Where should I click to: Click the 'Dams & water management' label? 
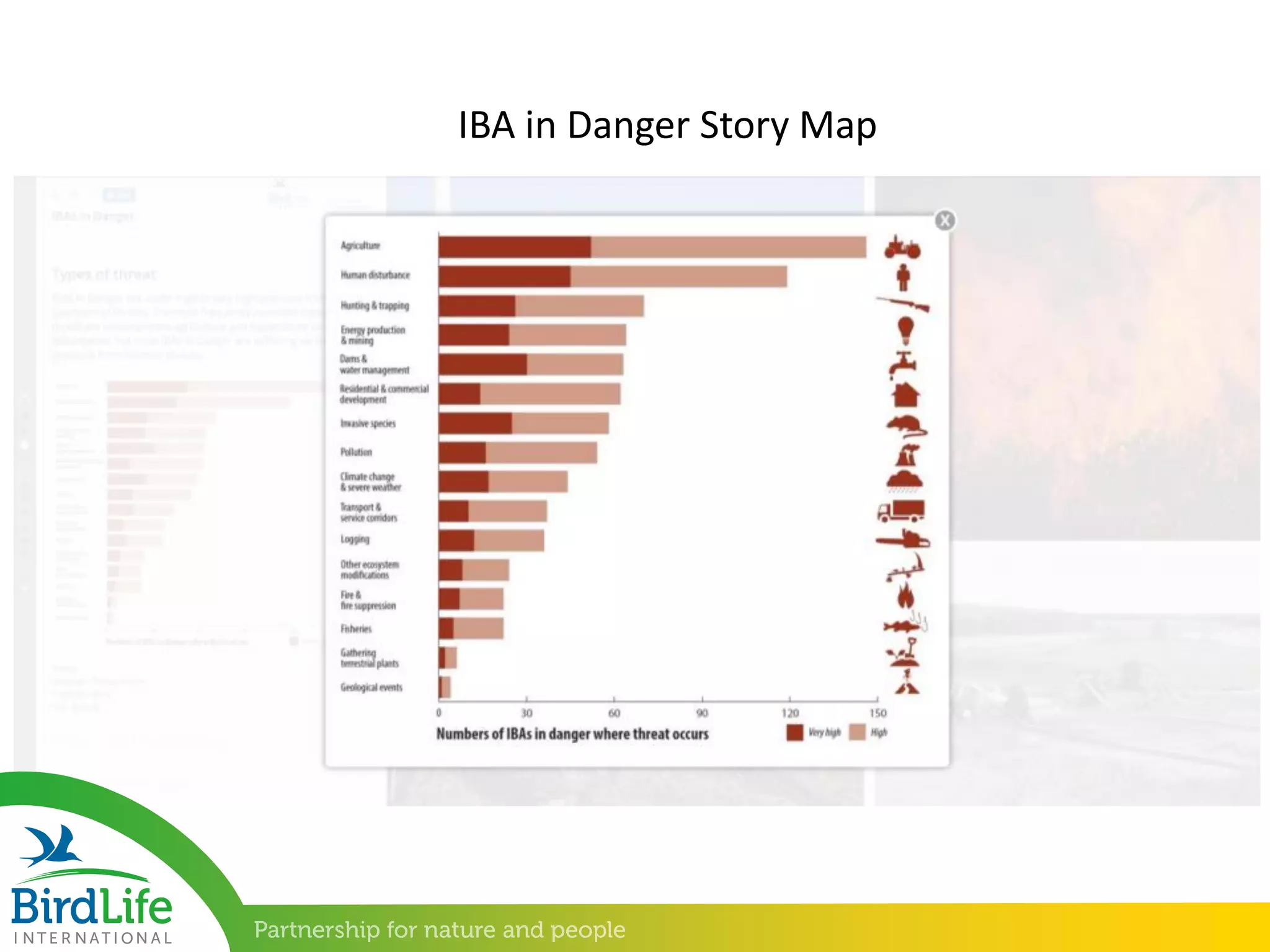[374, 364]
